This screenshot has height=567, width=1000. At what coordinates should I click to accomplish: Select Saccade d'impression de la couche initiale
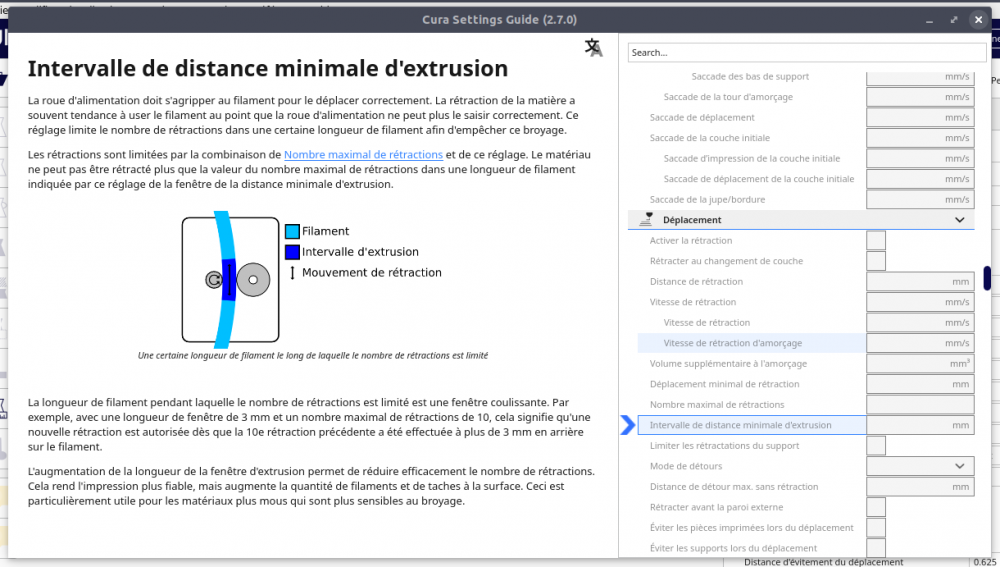pyautogui.click(x=751, y=158)
